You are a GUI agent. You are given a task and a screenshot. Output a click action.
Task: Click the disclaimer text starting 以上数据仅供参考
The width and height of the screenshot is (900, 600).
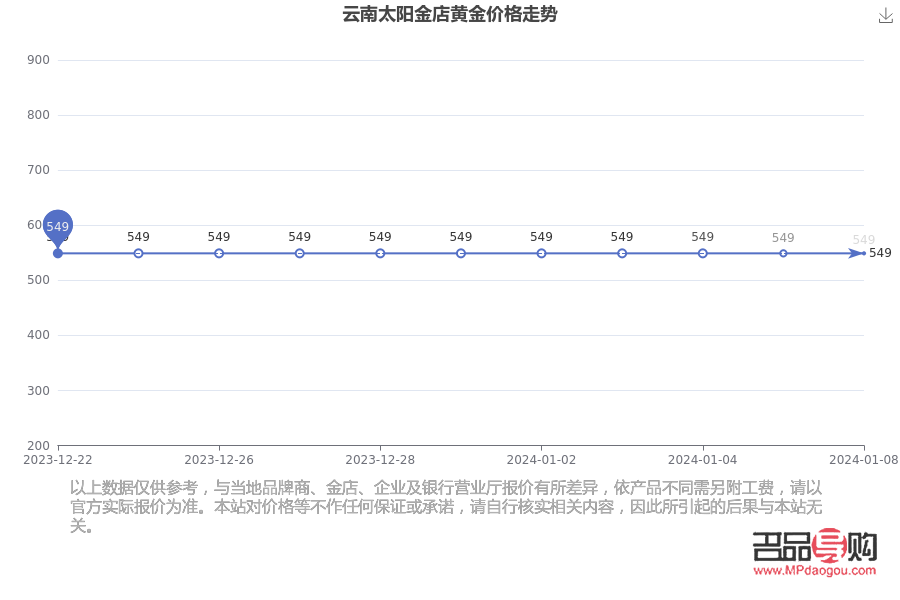coord(446,506)
